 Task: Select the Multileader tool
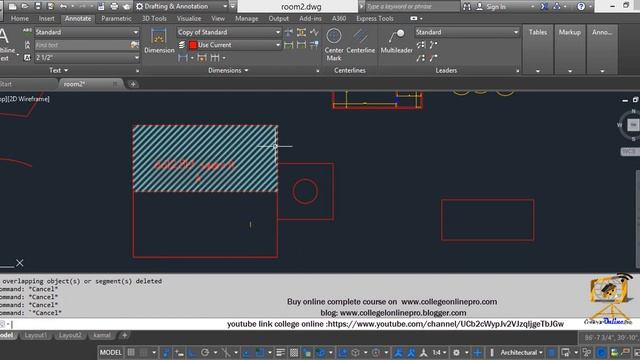click(x=396, y=41)
